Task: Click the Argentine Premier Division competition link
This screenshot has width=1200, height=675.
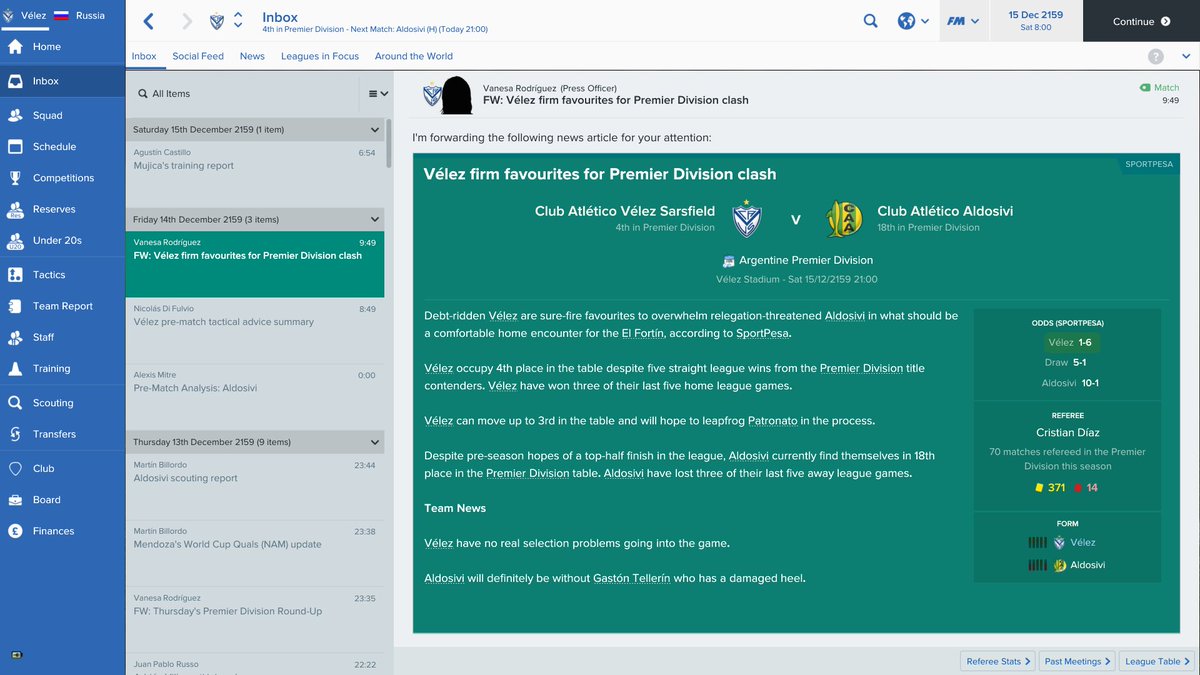Action: (806, 260)
